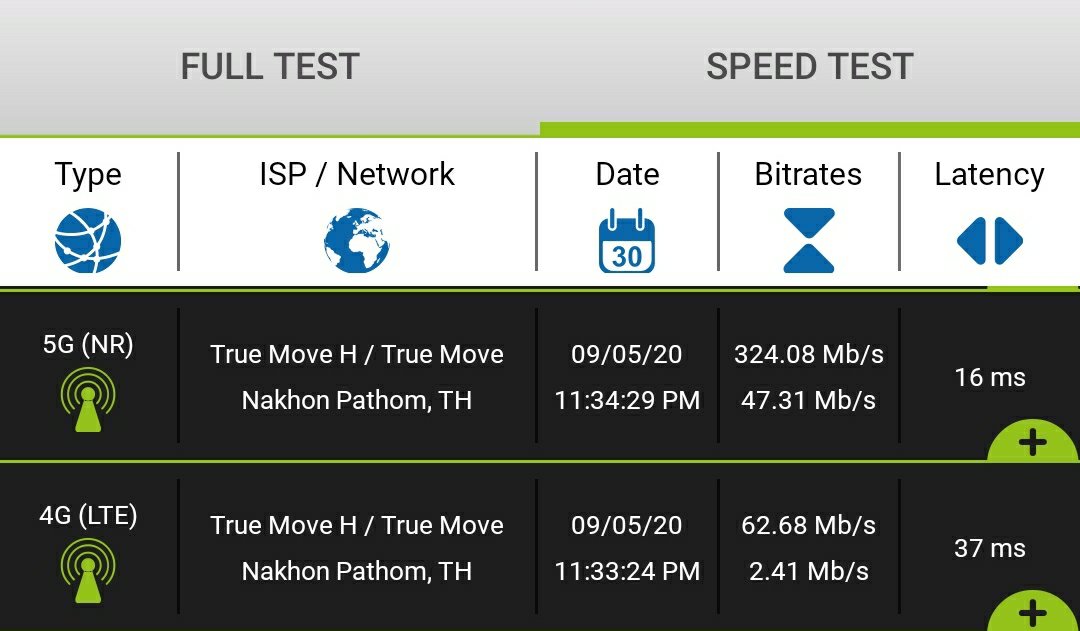
Task: Click the Type network globe icon
Action: tap(88, 241)
